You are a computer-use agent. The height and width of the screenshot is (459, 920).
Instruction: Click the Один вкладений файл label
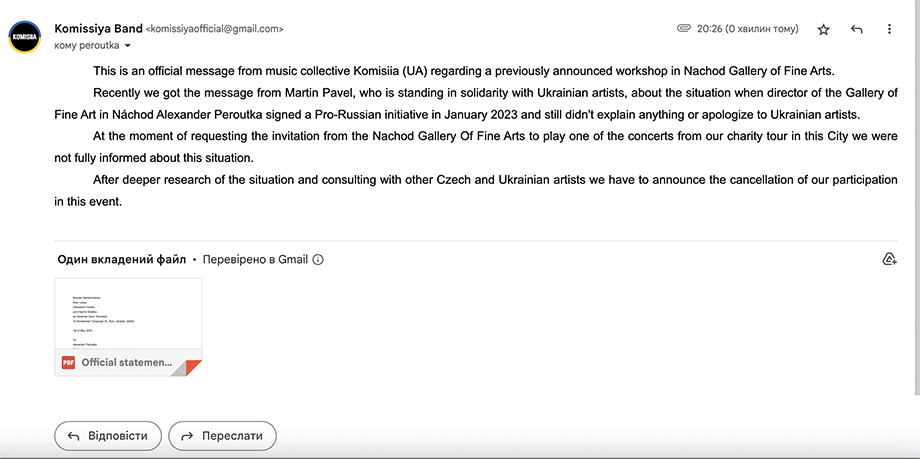point(122,259)
